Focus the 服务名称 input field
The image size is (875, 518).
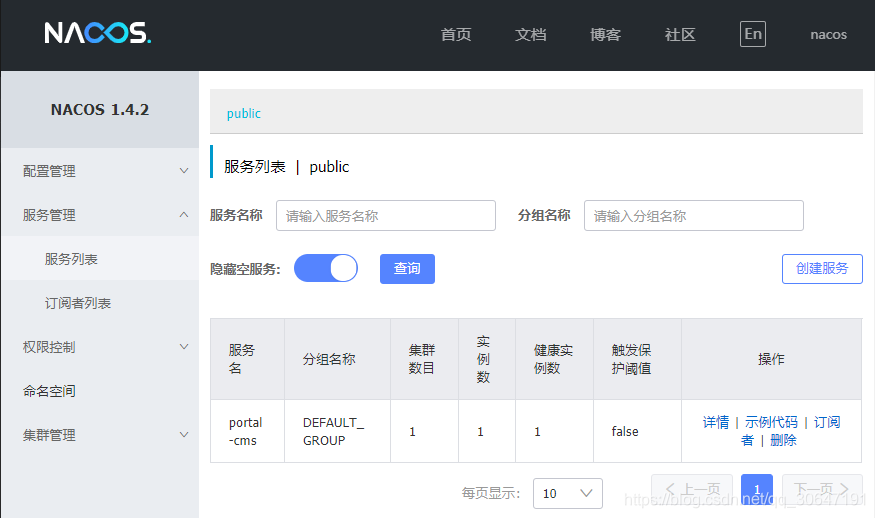coord(386,215)
